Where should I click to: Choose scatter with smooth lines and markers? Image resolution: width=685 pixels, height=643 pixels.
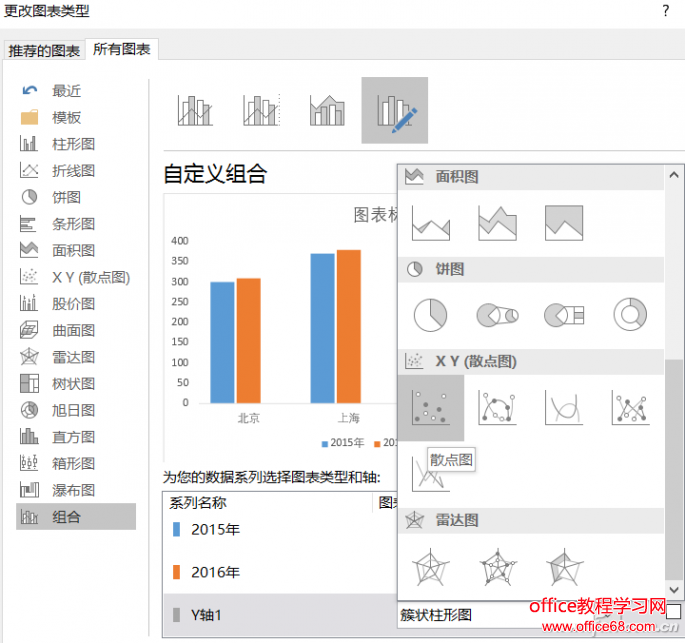pyautogui.click(x=497, y=408)
